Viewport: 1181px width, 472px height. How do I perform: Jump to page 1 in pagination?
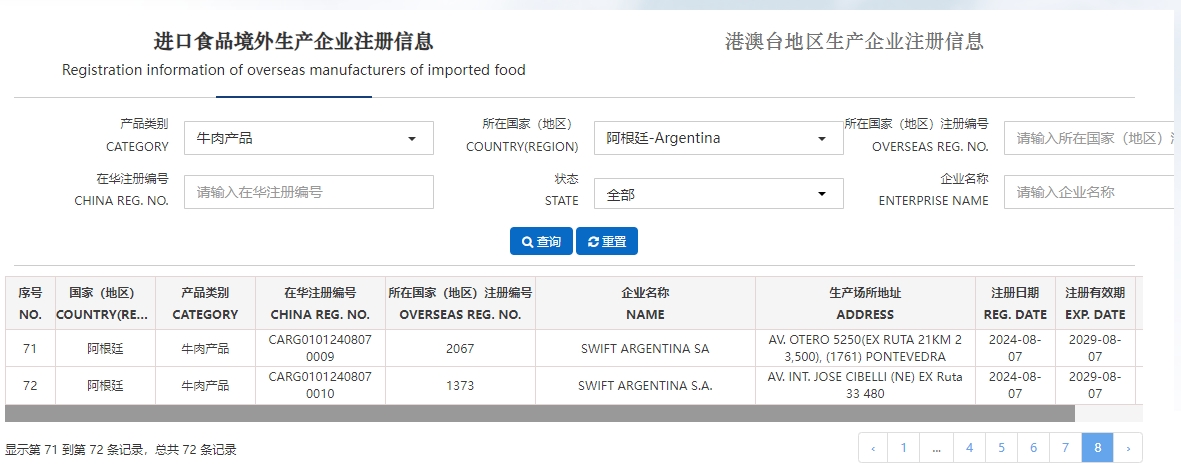pyautogui.click(x=904, y=448)
